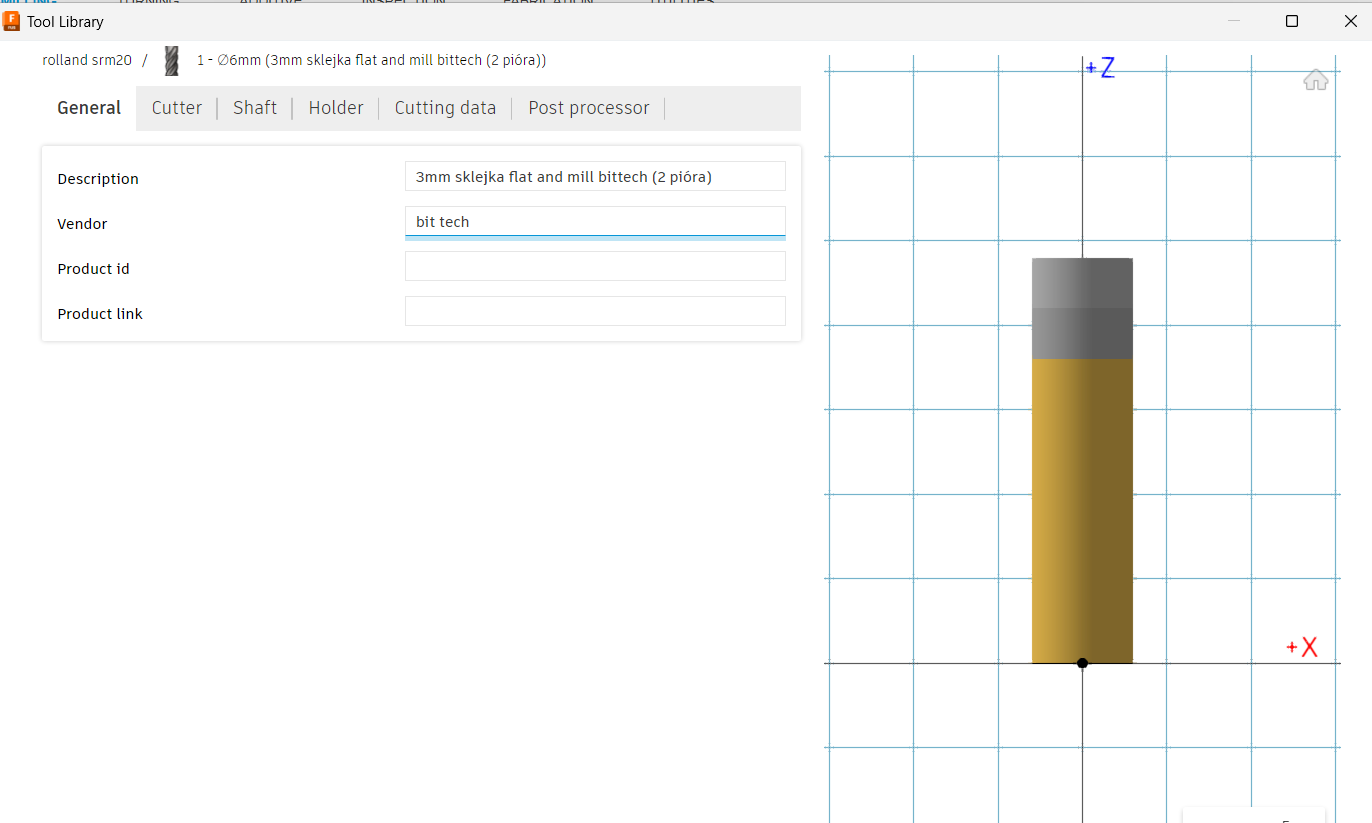Viewport: 1372px width, 823px height.
Task: Click the gold flute section of tool preview
Action: coord(1082,510)
